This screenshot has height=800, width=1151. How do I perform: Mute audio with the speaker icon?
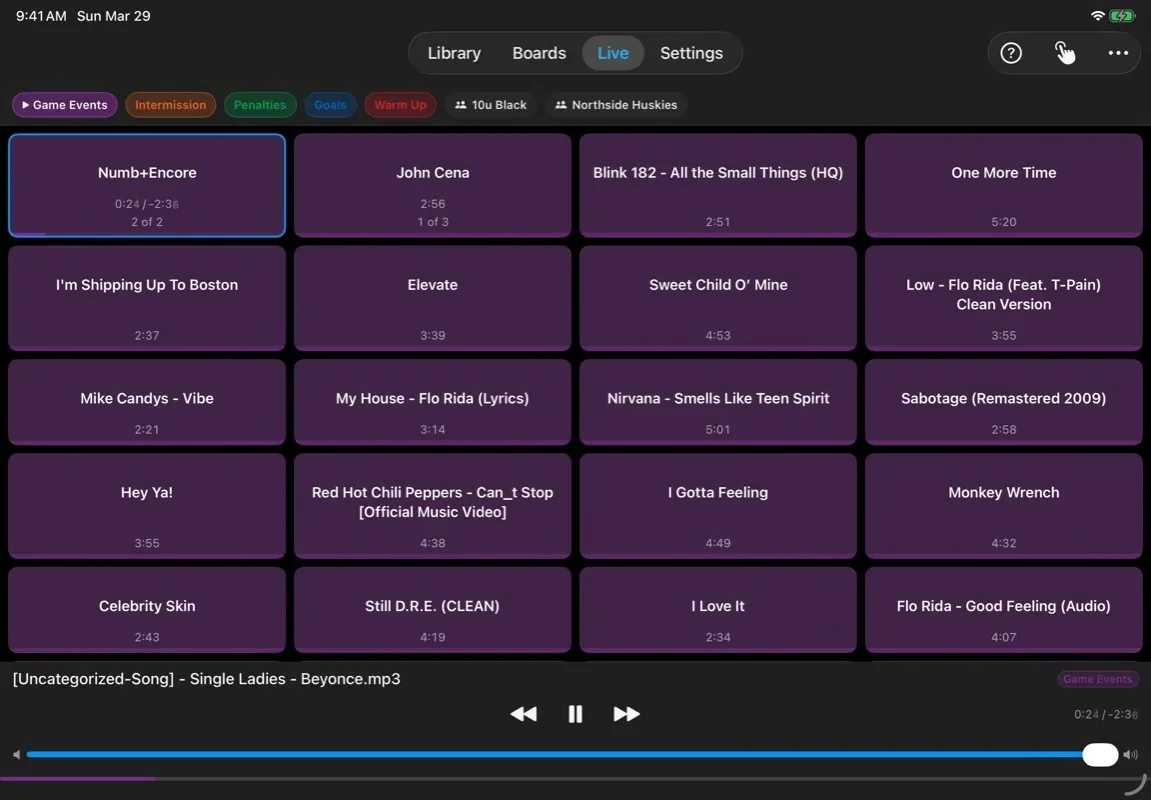point(1130,754)
